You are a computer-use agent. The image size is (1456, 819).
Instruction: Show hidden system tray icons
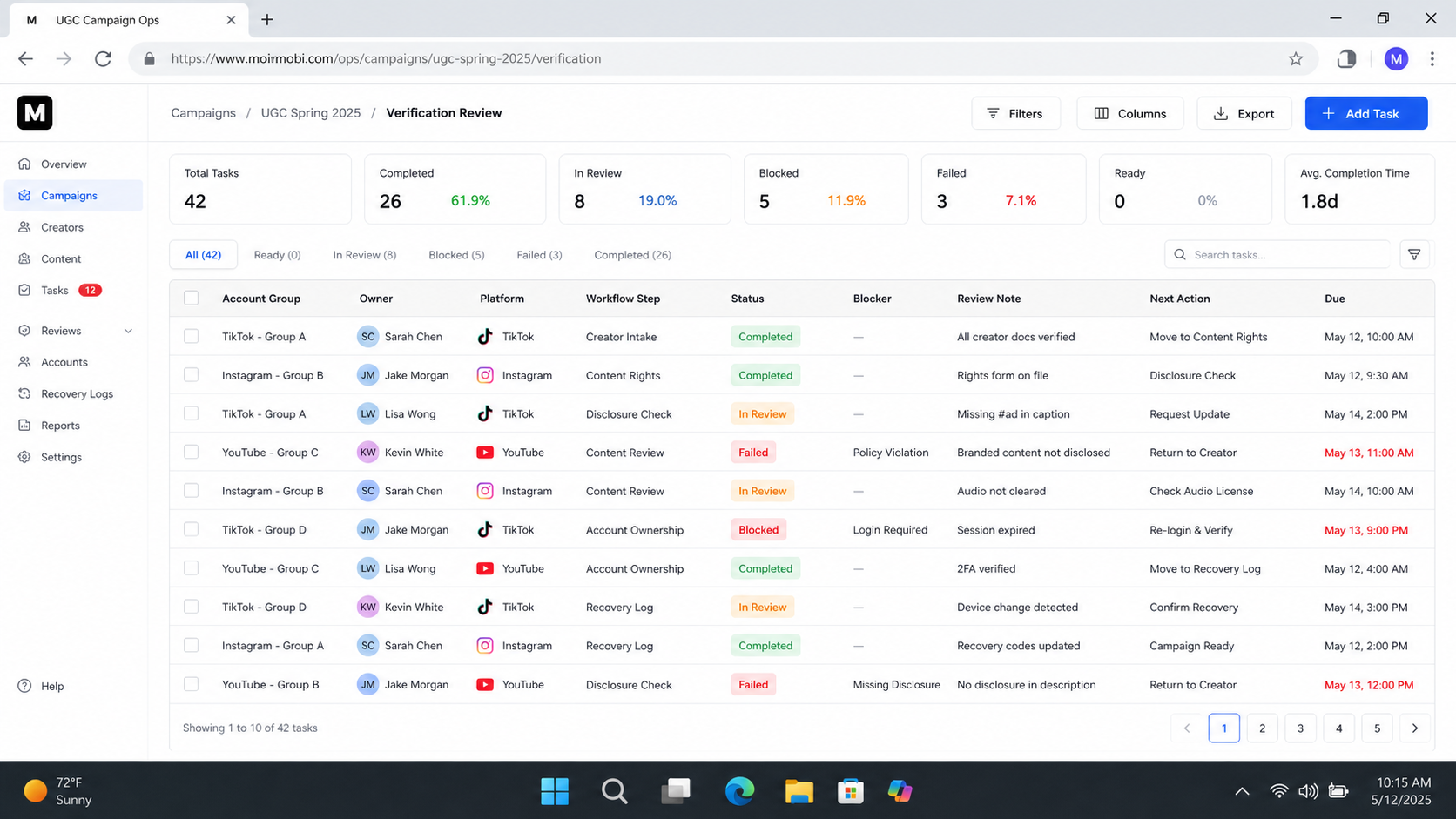1242,790
